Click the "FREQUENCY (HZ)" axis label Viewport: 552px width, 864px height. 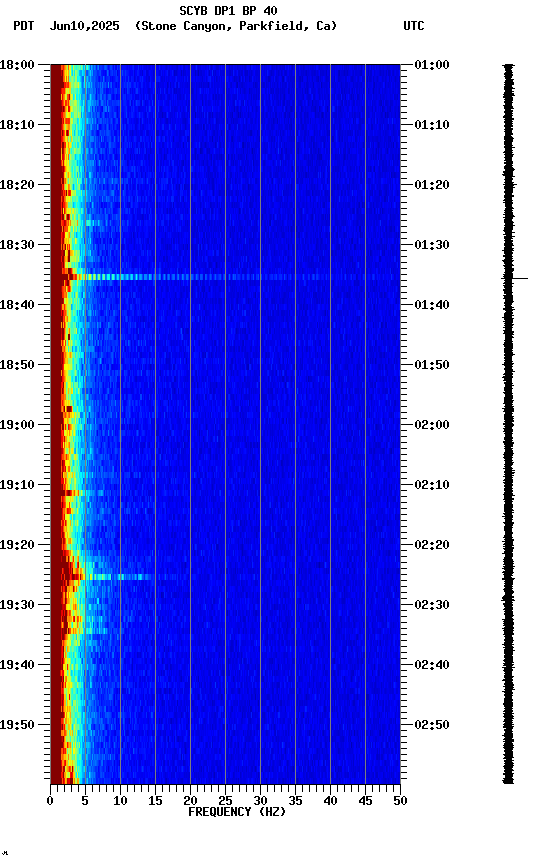237,812
